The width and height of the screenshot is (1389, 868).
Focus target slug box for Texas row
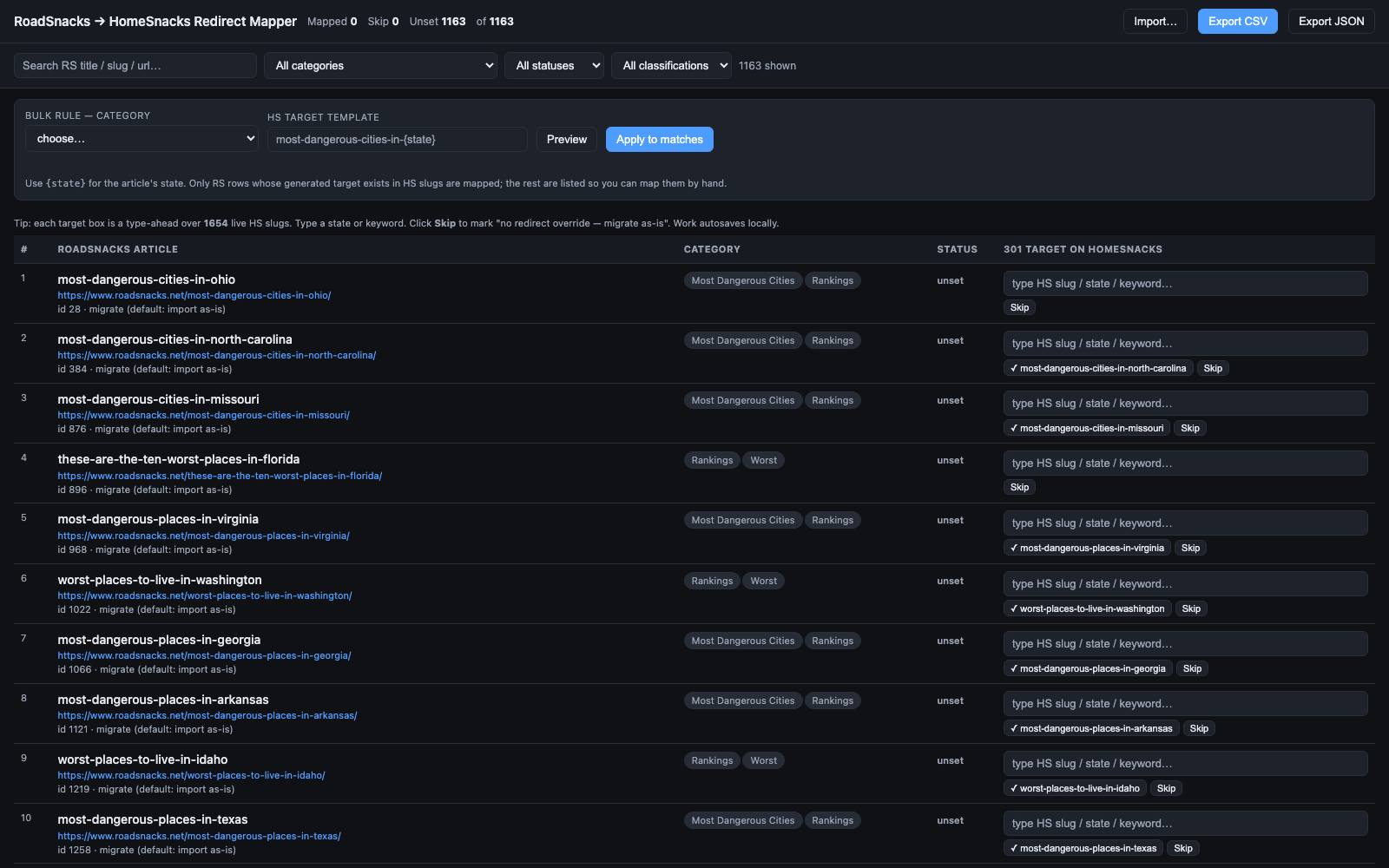(x=1185, y=824)
